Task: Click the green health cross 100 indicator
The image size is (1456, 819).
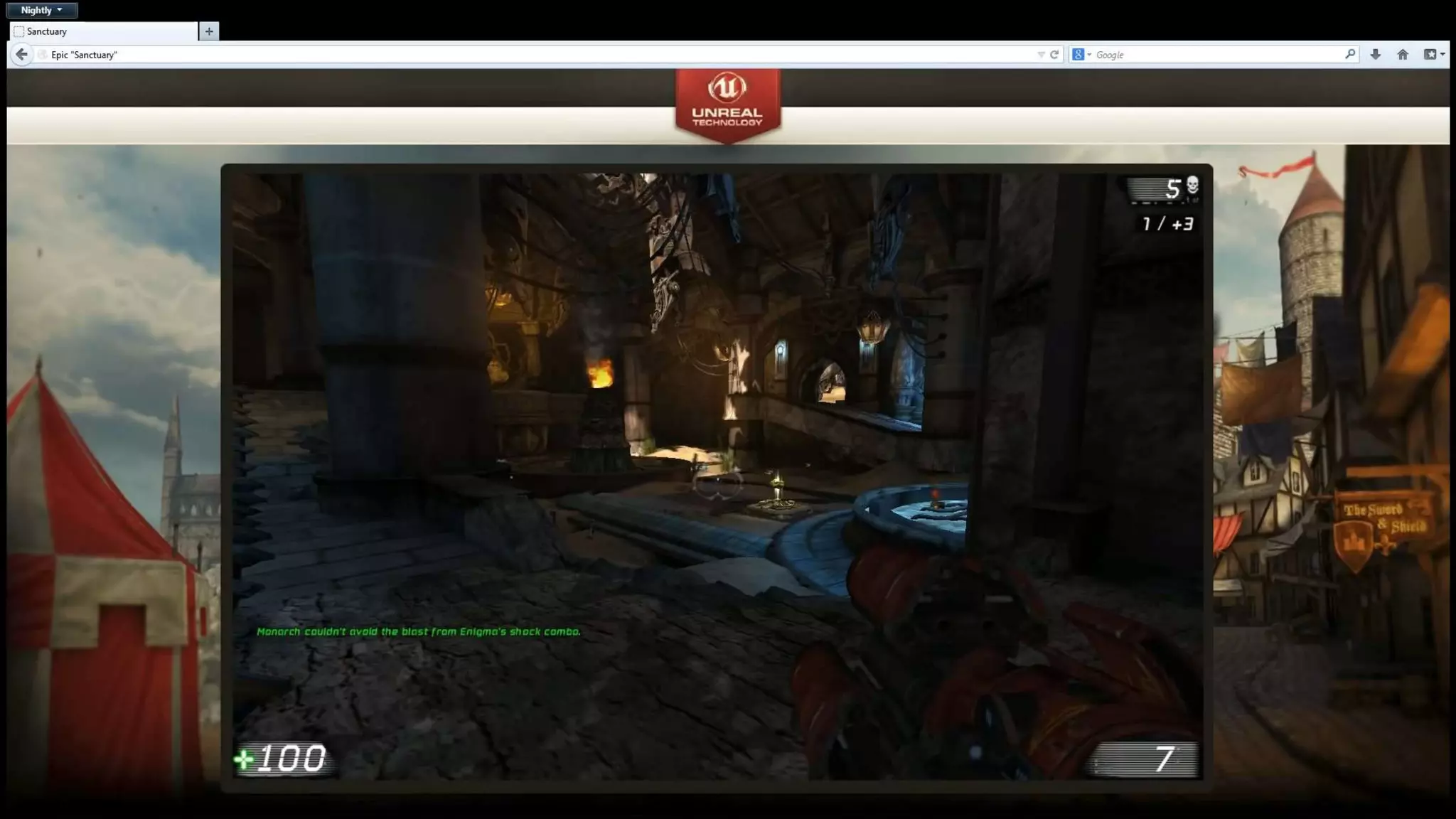Action: pos(282,759)
